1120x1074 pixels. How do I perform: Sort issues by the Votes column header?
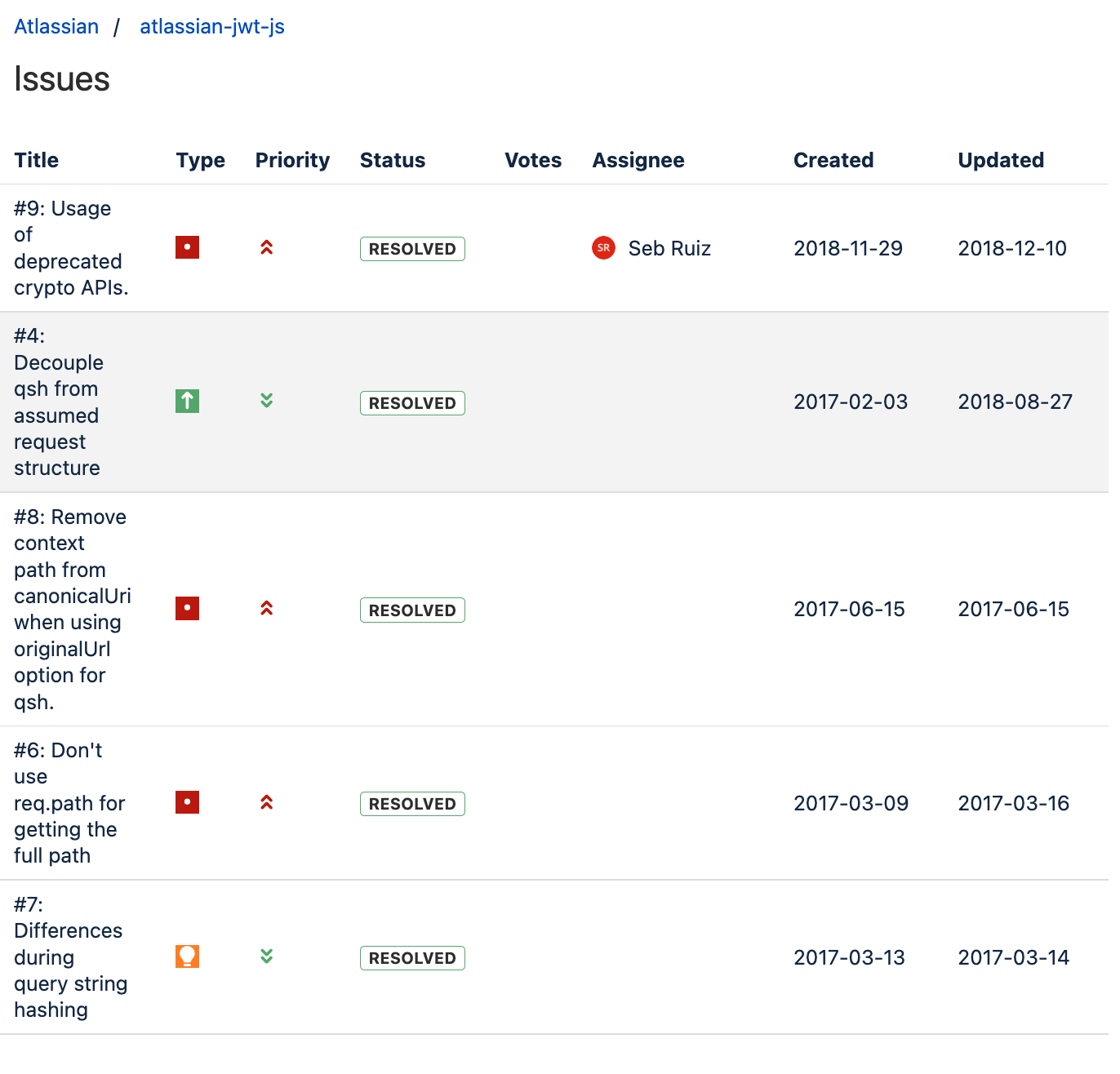pyautogui.click(x=532, y=160)
